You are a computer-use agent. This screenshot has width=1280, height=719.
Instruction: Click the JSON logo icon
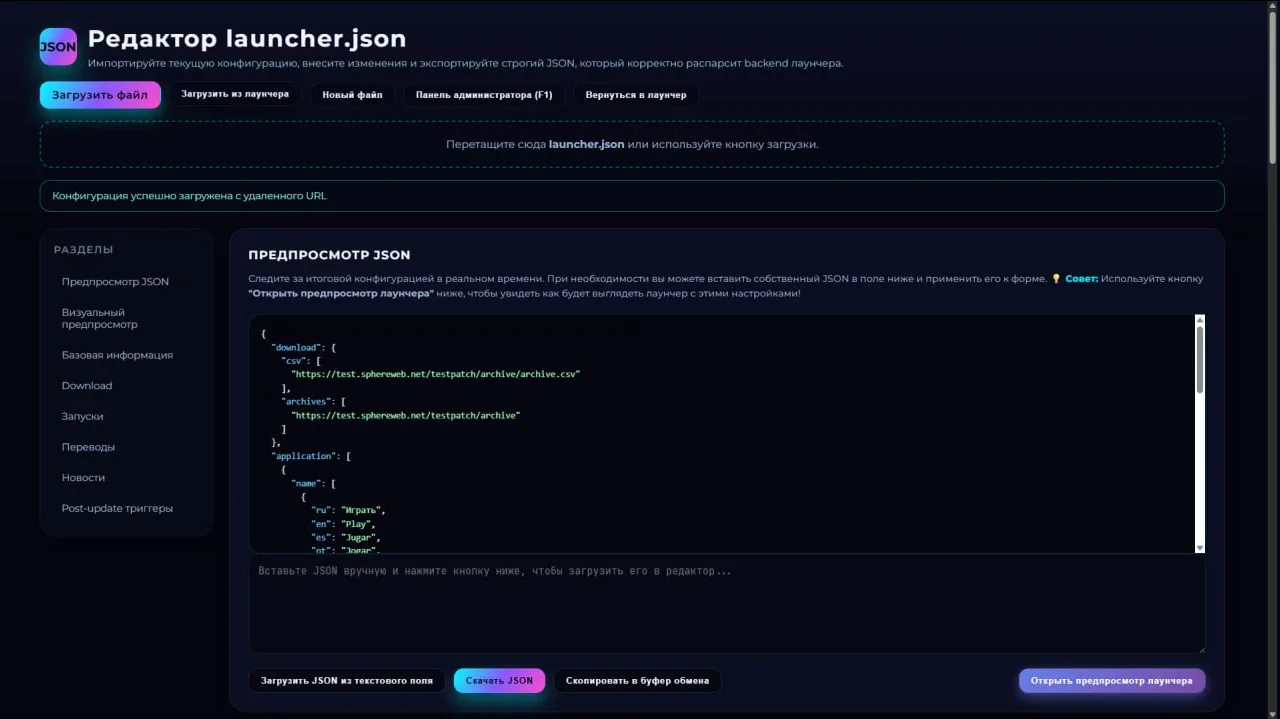point(58,47)
